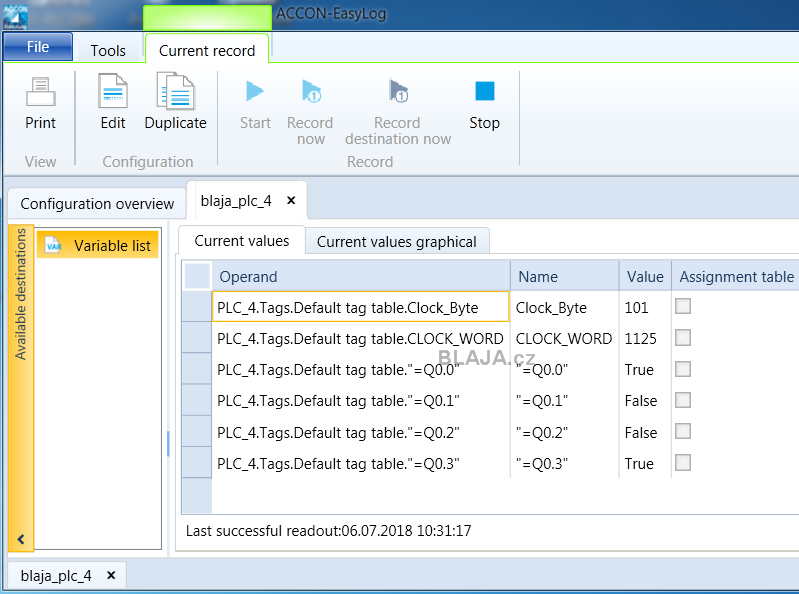The width and height of the screenshot is (799, 594).
Task: Select the blaja_plc_4 document tab
Action: click(x=236, y=201)
